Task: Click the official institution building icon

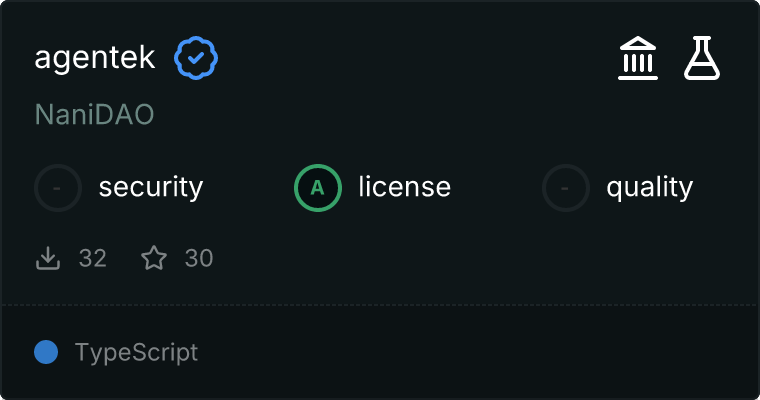Action: point(637,59)
